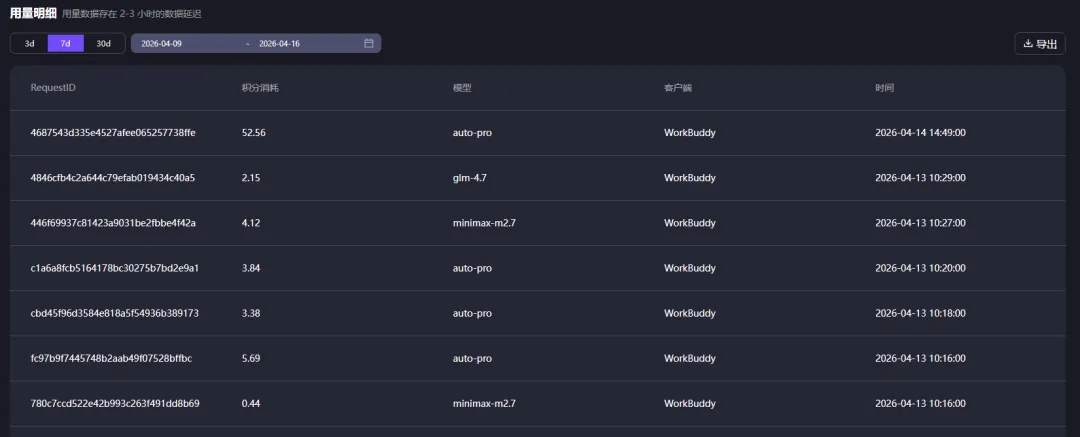Click the 时间 column header
Screen dimensions: 1080x437
pyautogui.click(x=884, y=88)
